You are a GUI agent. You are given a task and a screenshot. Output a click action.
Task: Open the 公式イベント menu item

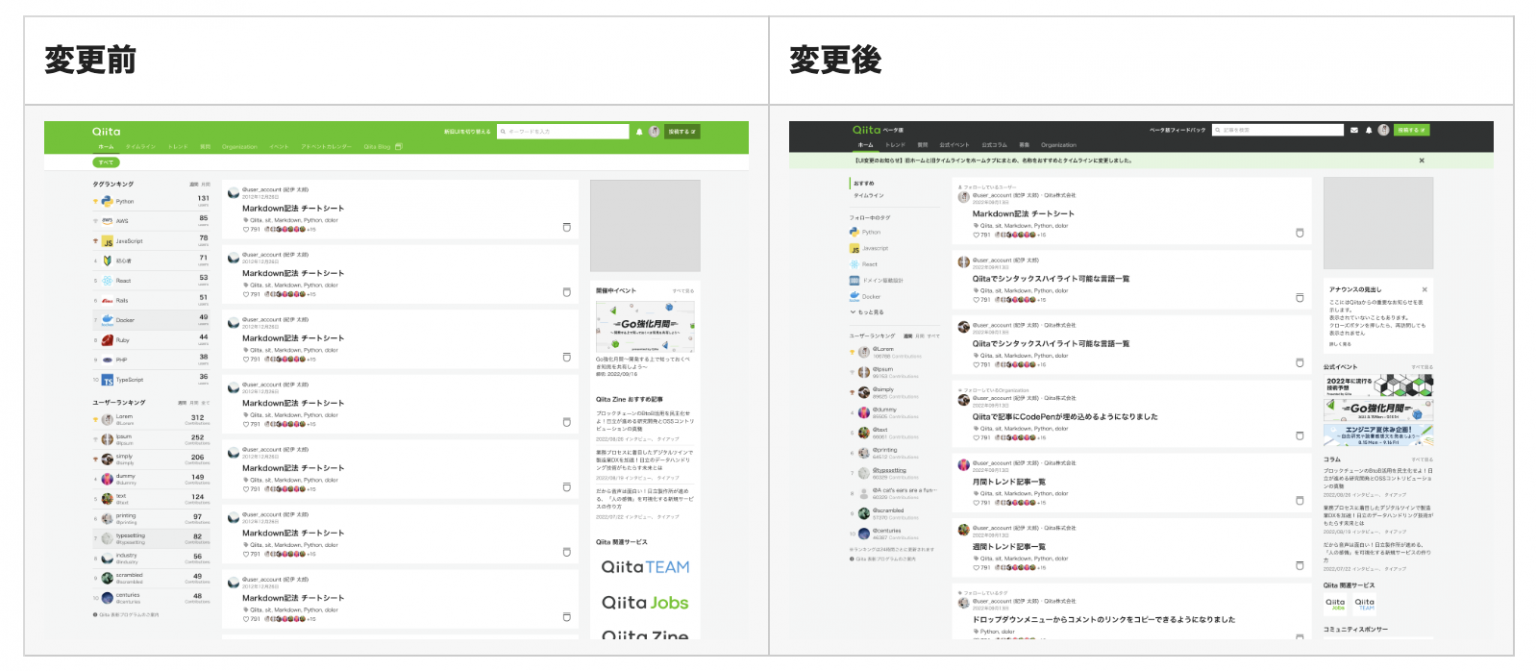click(954, 145)
